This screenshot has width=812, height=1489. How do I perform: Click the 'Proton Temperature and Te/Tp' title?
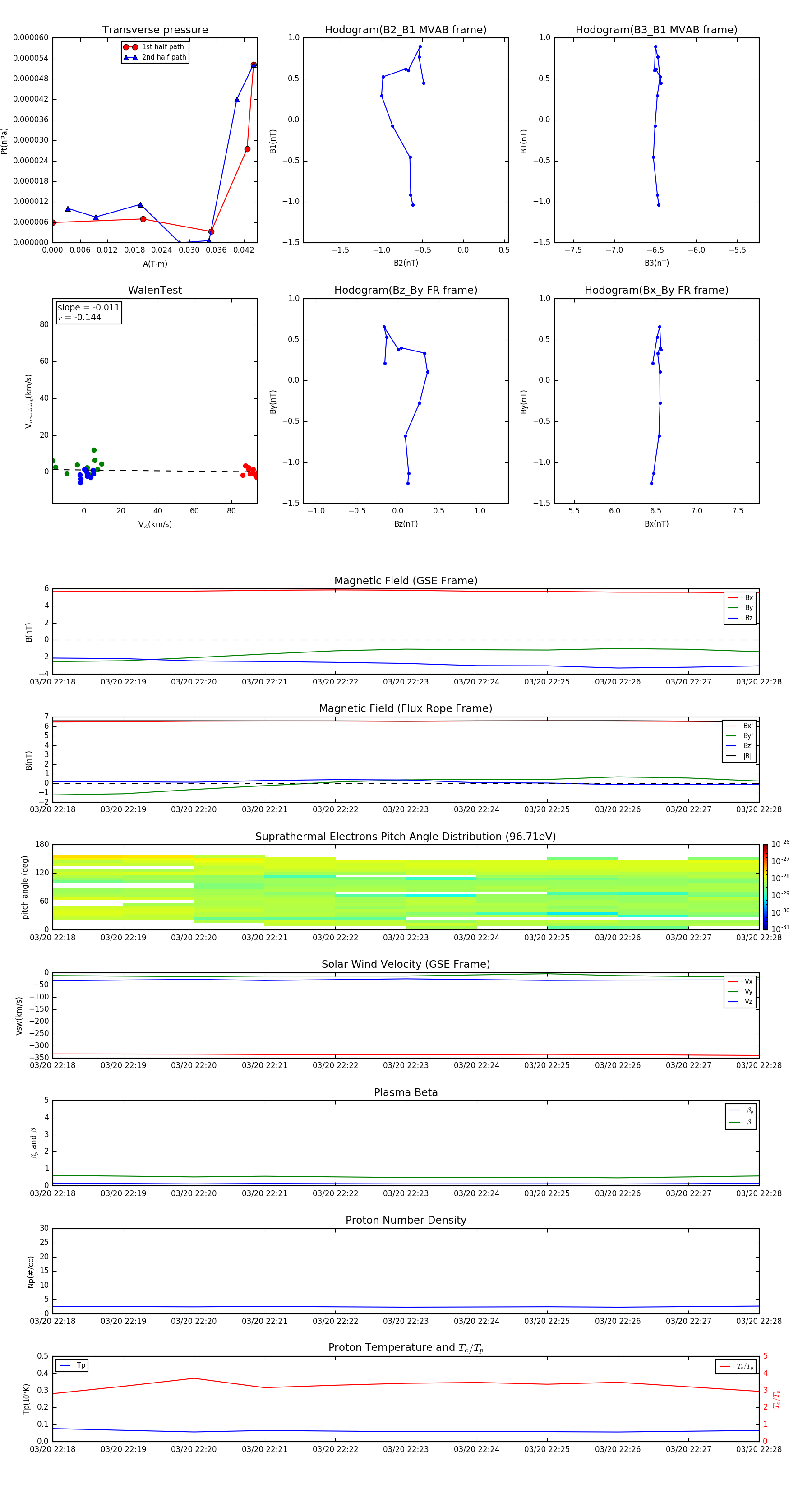coord(406,1348)
